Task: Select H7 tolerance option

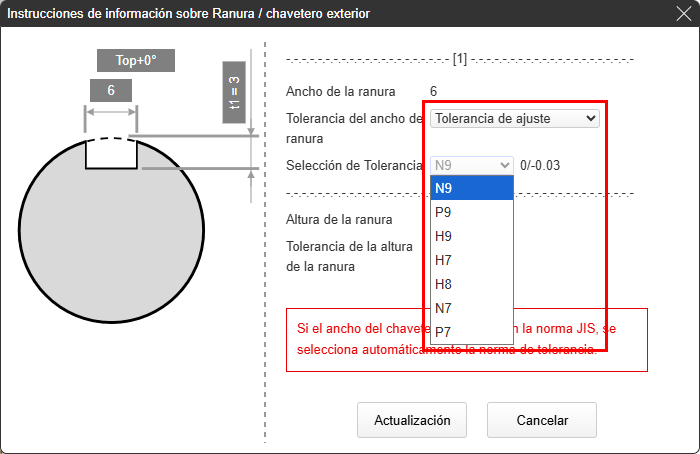Action: click(x=471, y=260)
